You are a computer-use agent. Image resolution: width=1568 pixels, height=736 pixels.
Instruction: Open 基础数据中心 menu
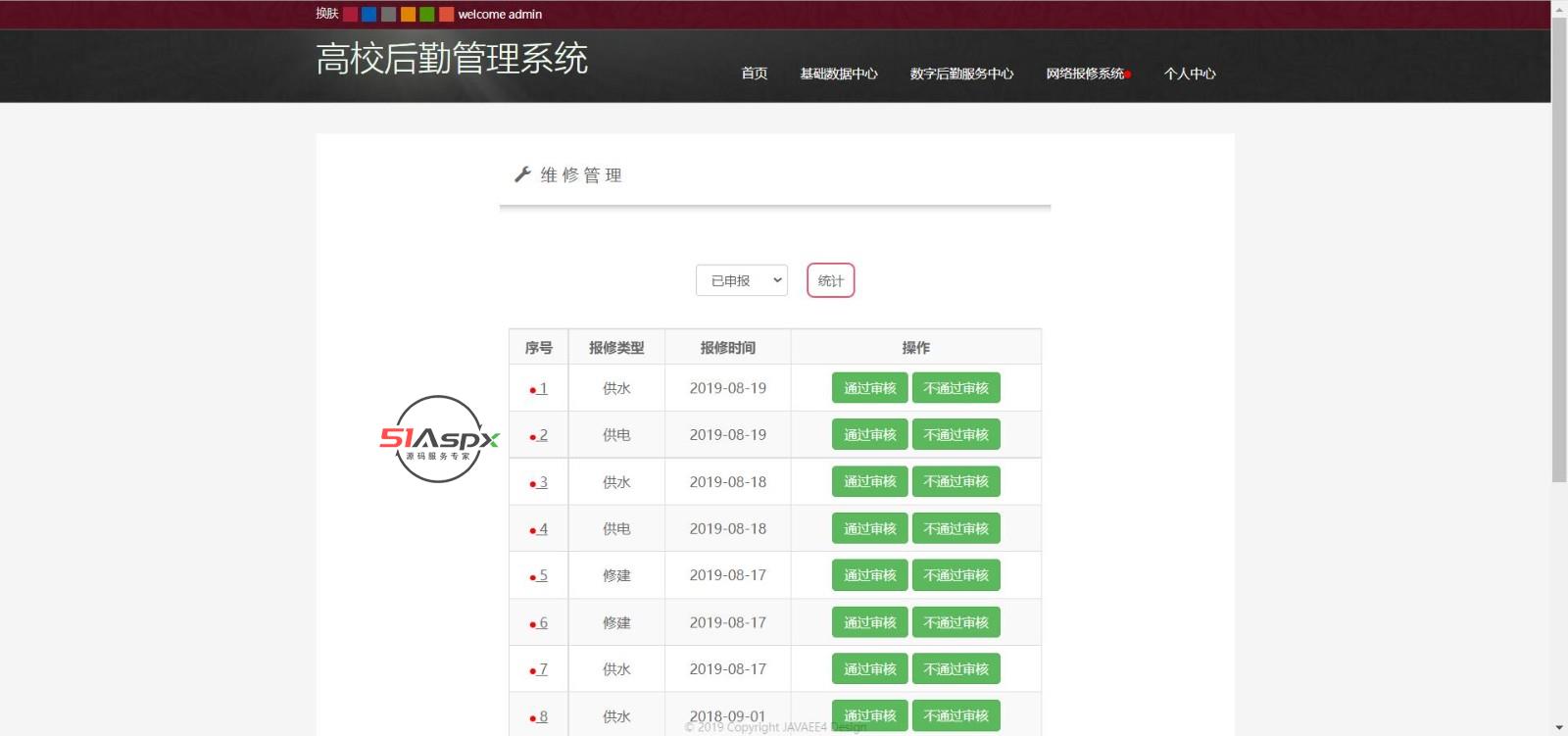pyautogui.click(x=838, y=74)
